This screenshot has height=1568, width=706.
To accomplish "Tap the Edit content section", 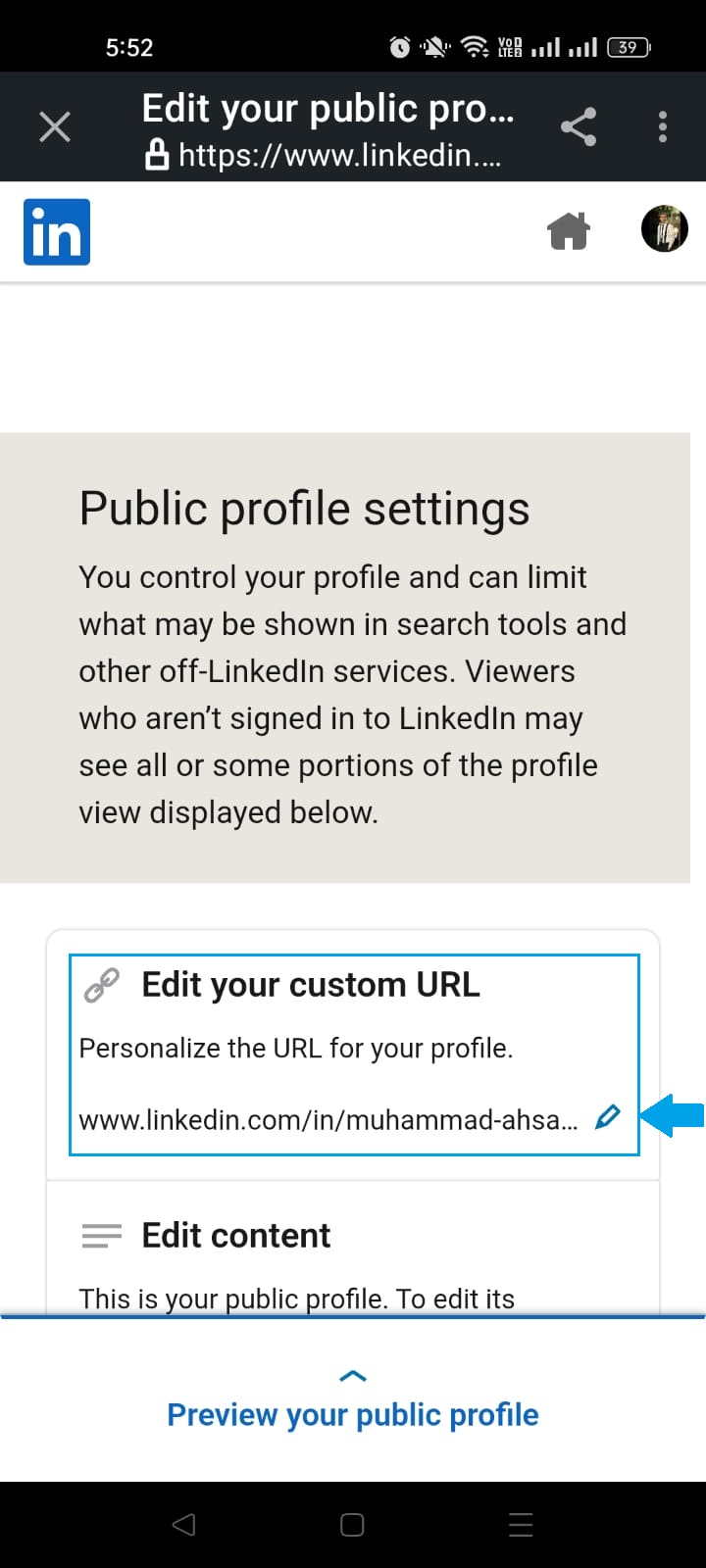I will 235,1236.
